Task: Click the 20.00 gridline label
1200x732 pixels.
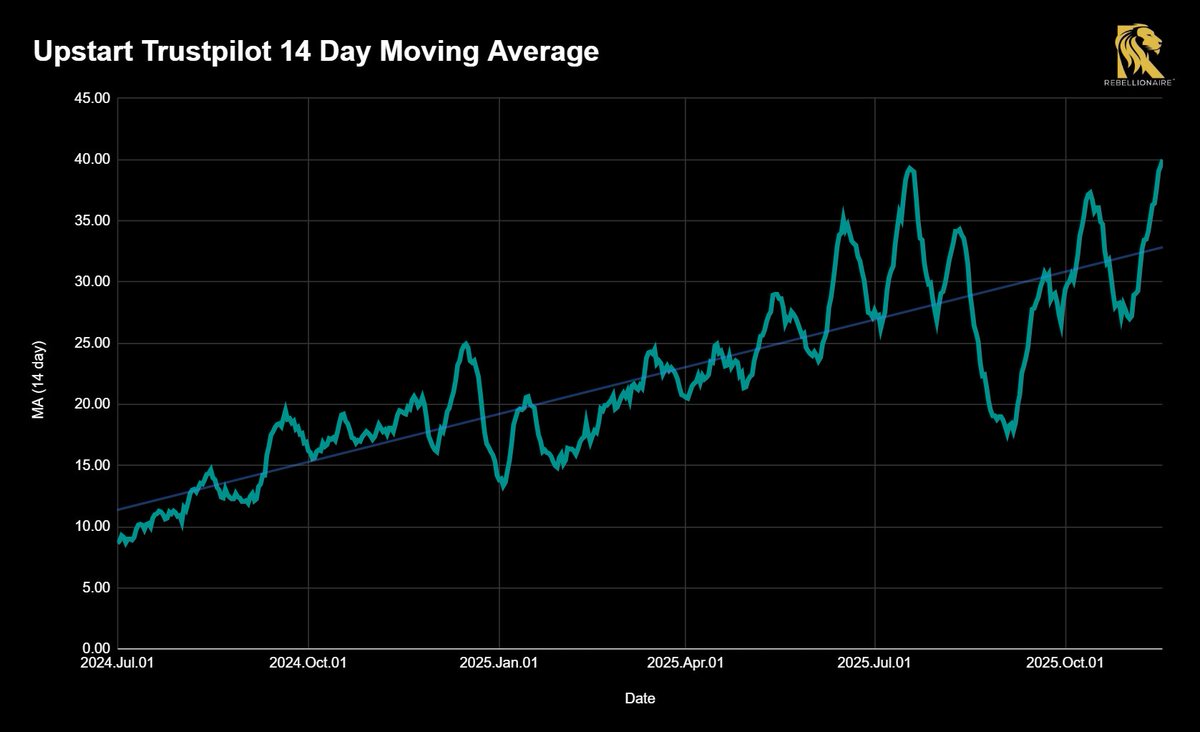Action: click(x=91, y=402)
